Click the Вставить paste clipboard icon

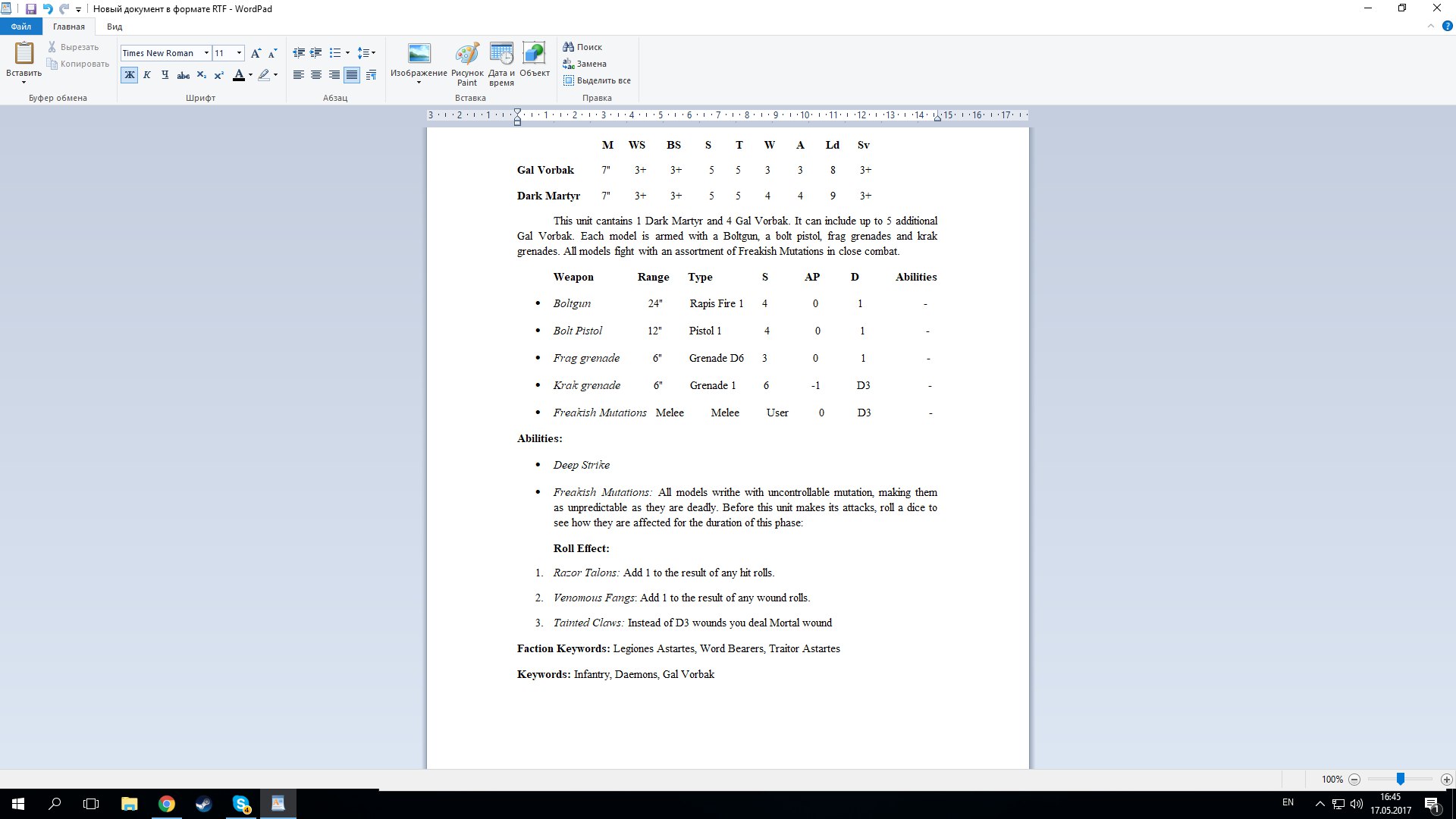24,53
